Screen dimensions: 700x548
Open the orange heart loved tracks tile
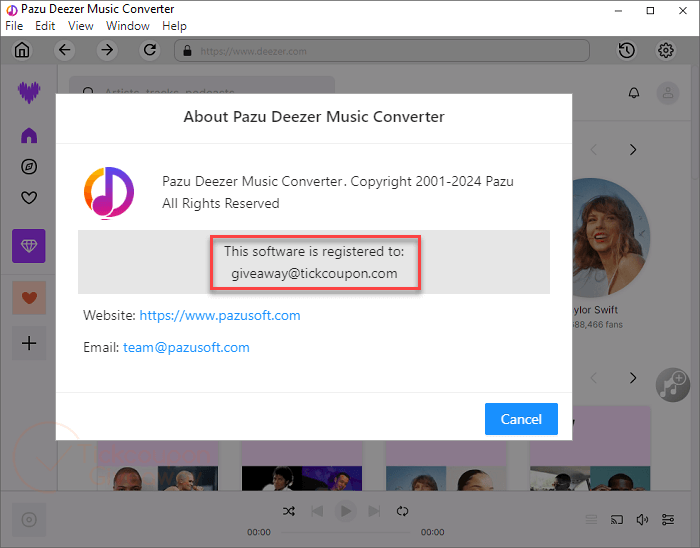click(29, 298)
